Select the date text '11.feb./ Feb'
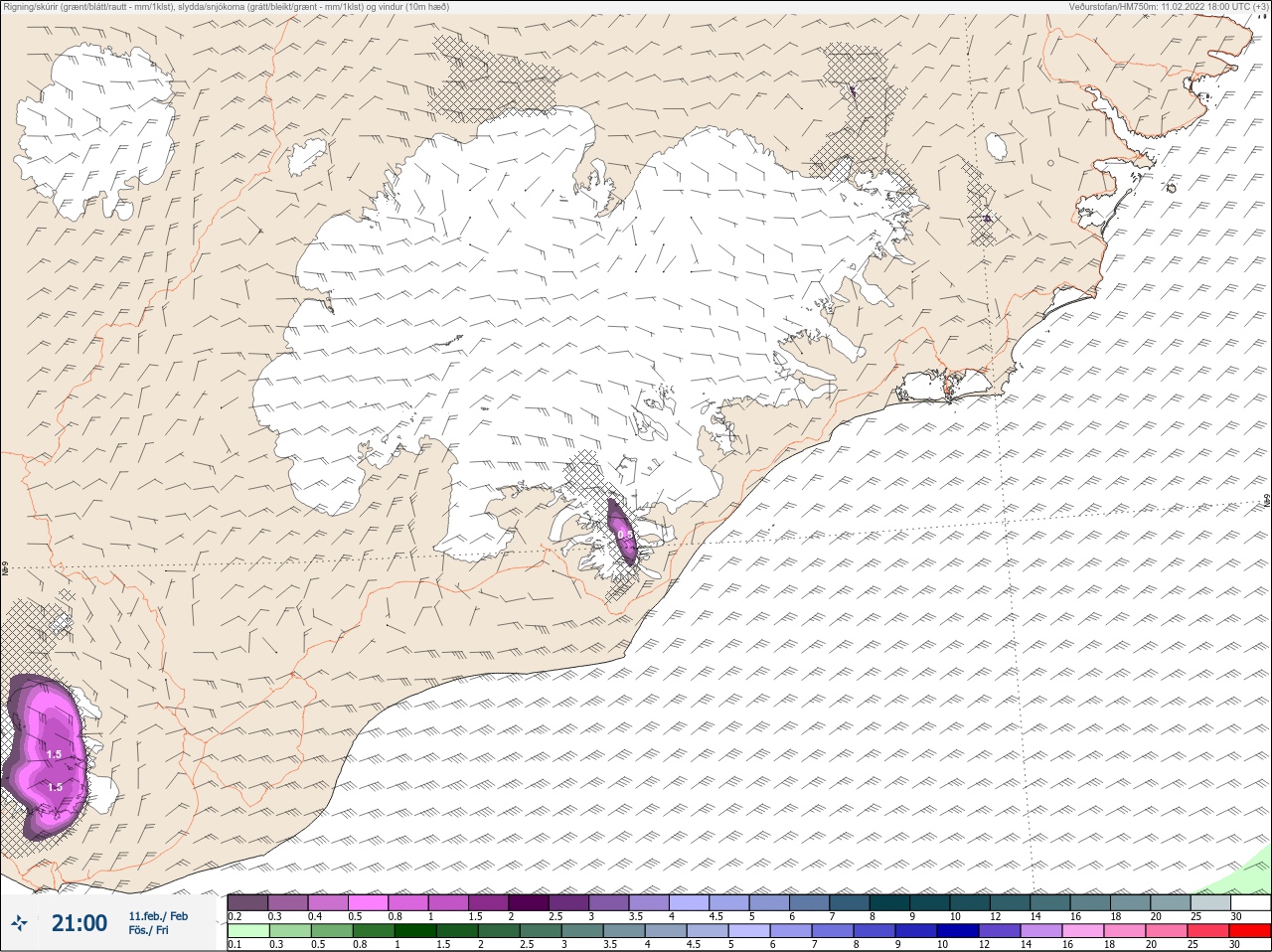Viewport: 1272px width, 952px height. click(158, 916)
